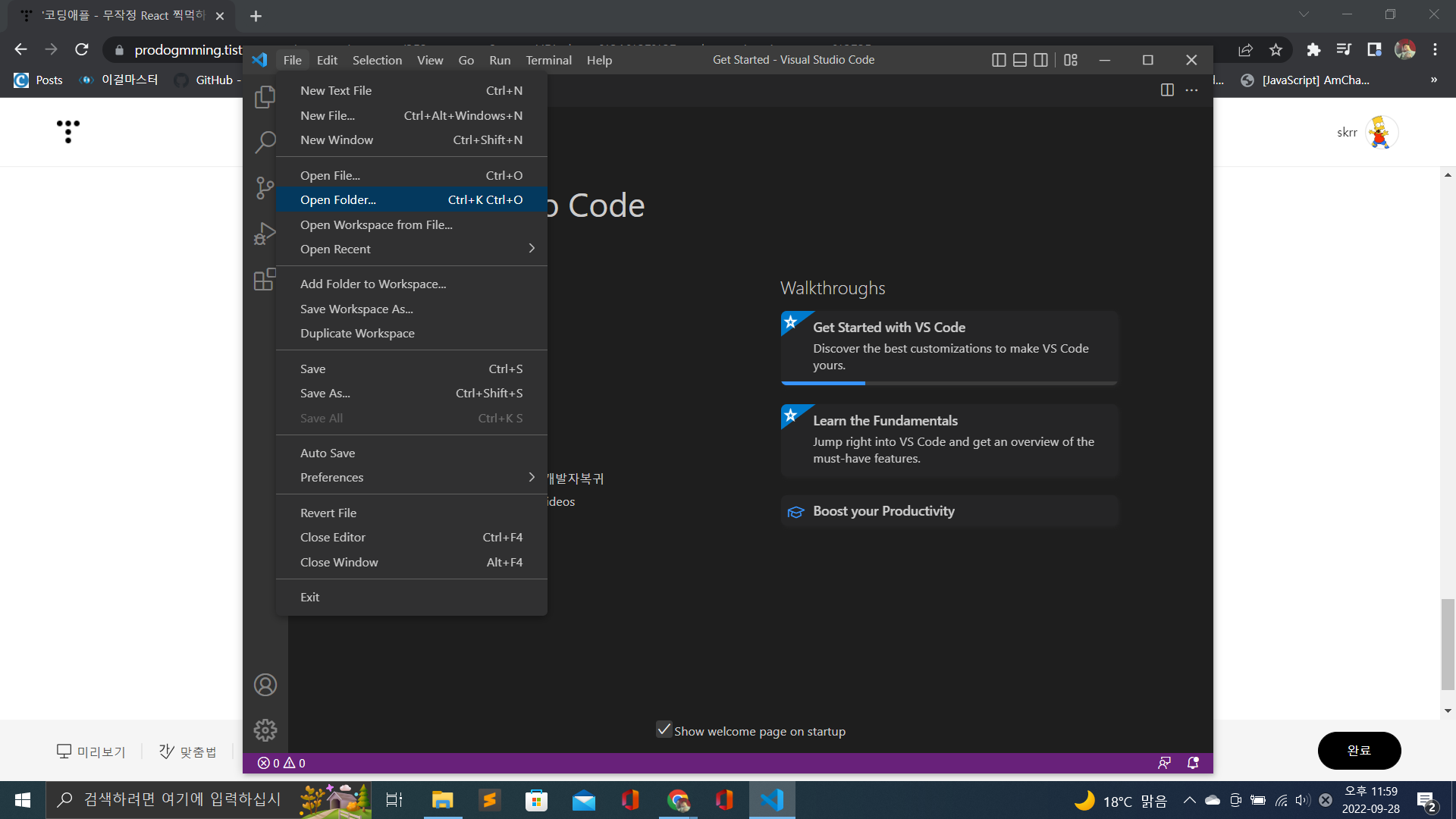Click the 완료 button on Tistory page

(x=1359, y=750)
